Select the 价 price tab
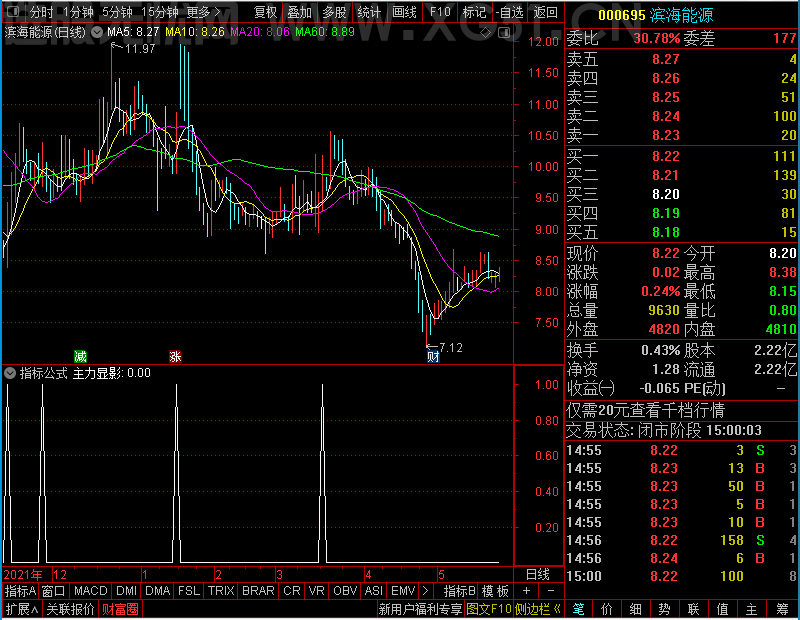Image resolution: width=800 pixels, height=620 pixels. pos(607,609)
